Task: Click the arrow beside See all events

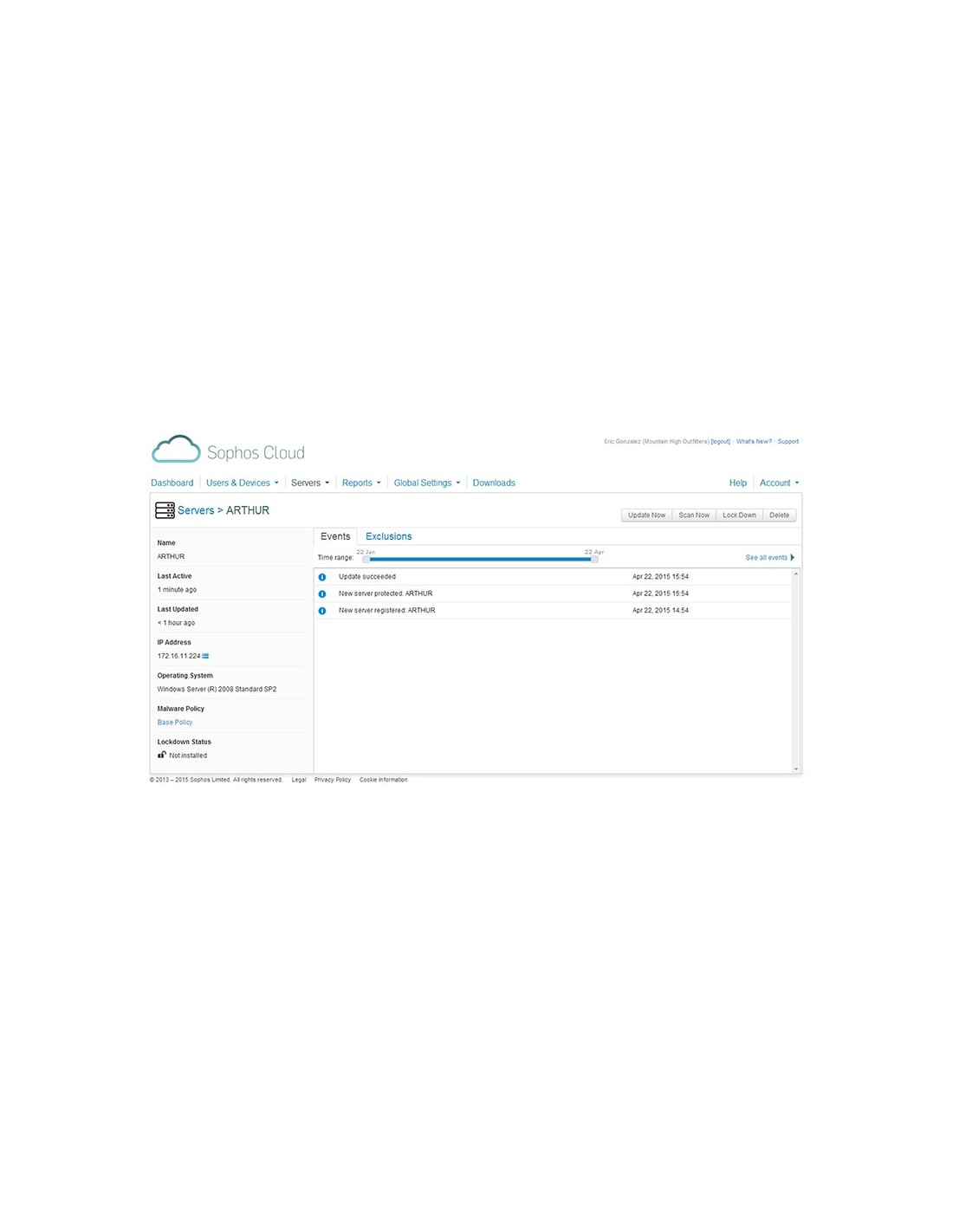Action: click(x=792, y=557)
